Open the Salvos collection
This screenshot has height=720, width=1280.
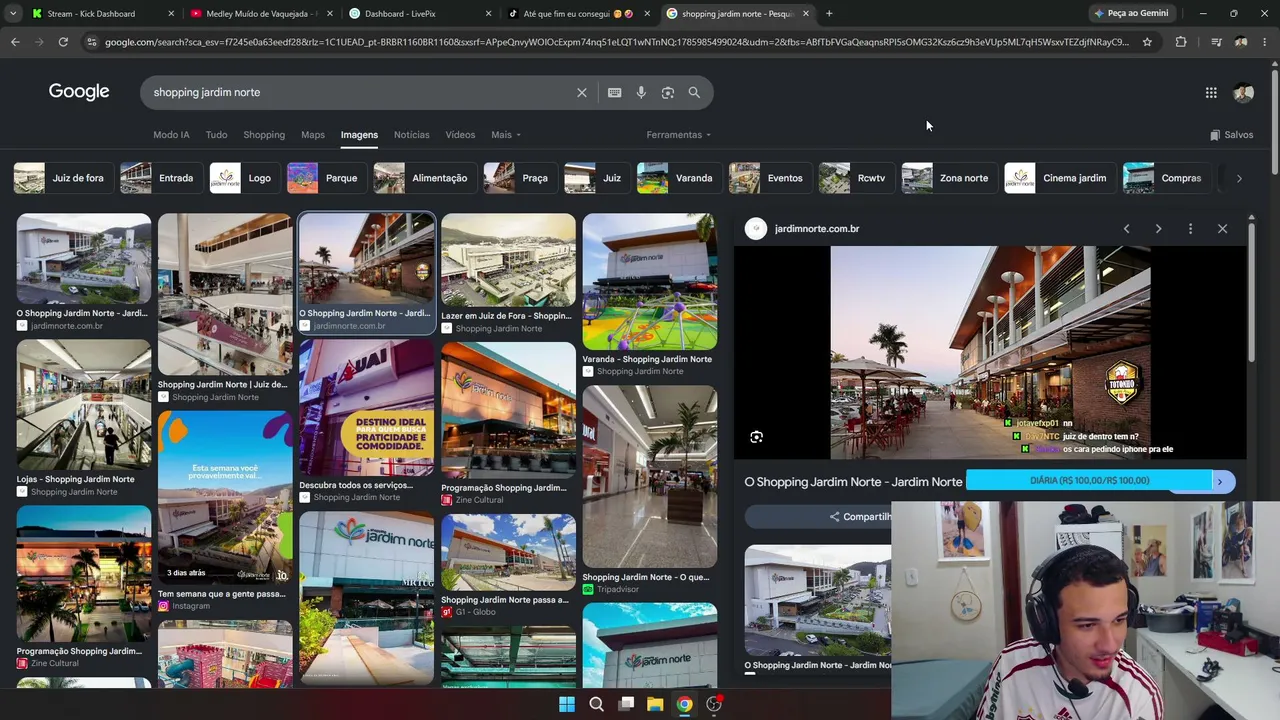(1231, 135)
